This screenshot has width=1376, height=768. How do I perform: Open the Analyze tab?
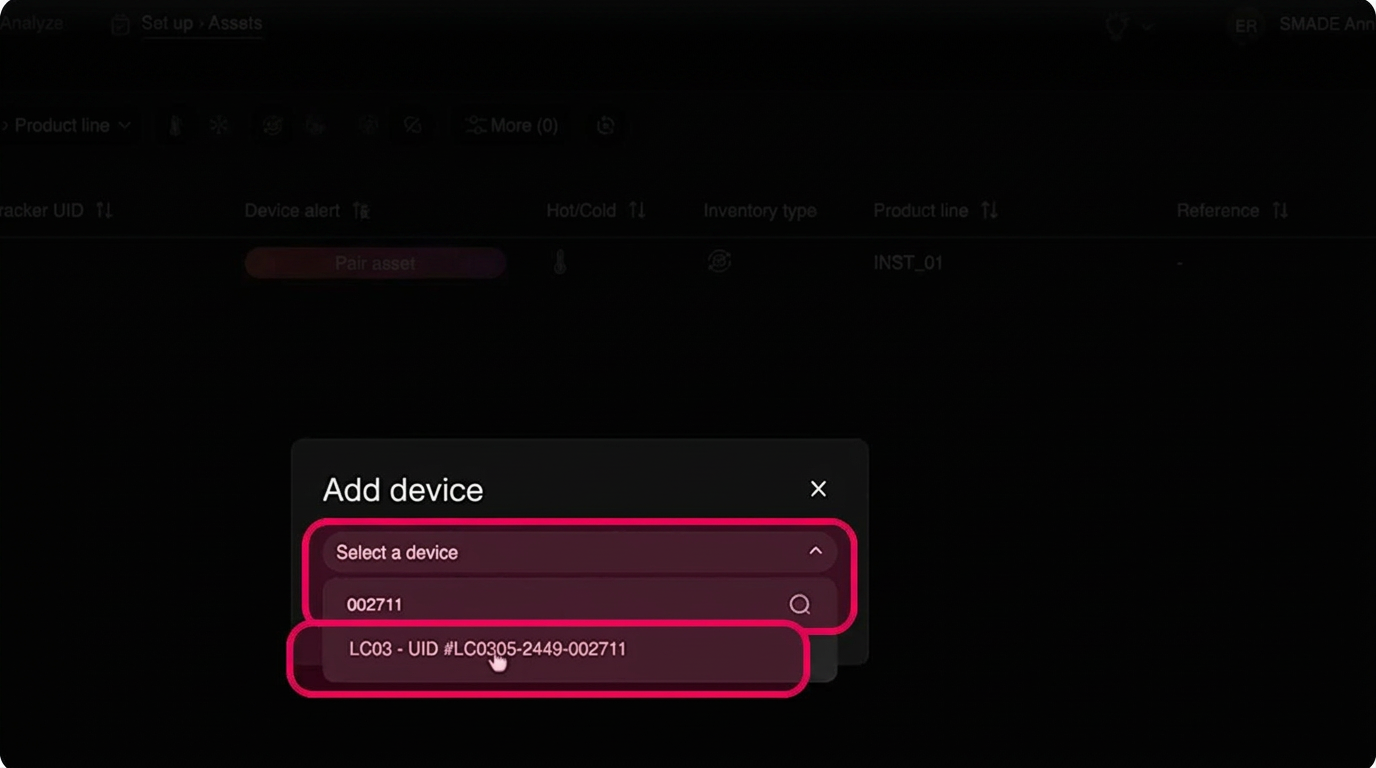(x=32, y=23)
